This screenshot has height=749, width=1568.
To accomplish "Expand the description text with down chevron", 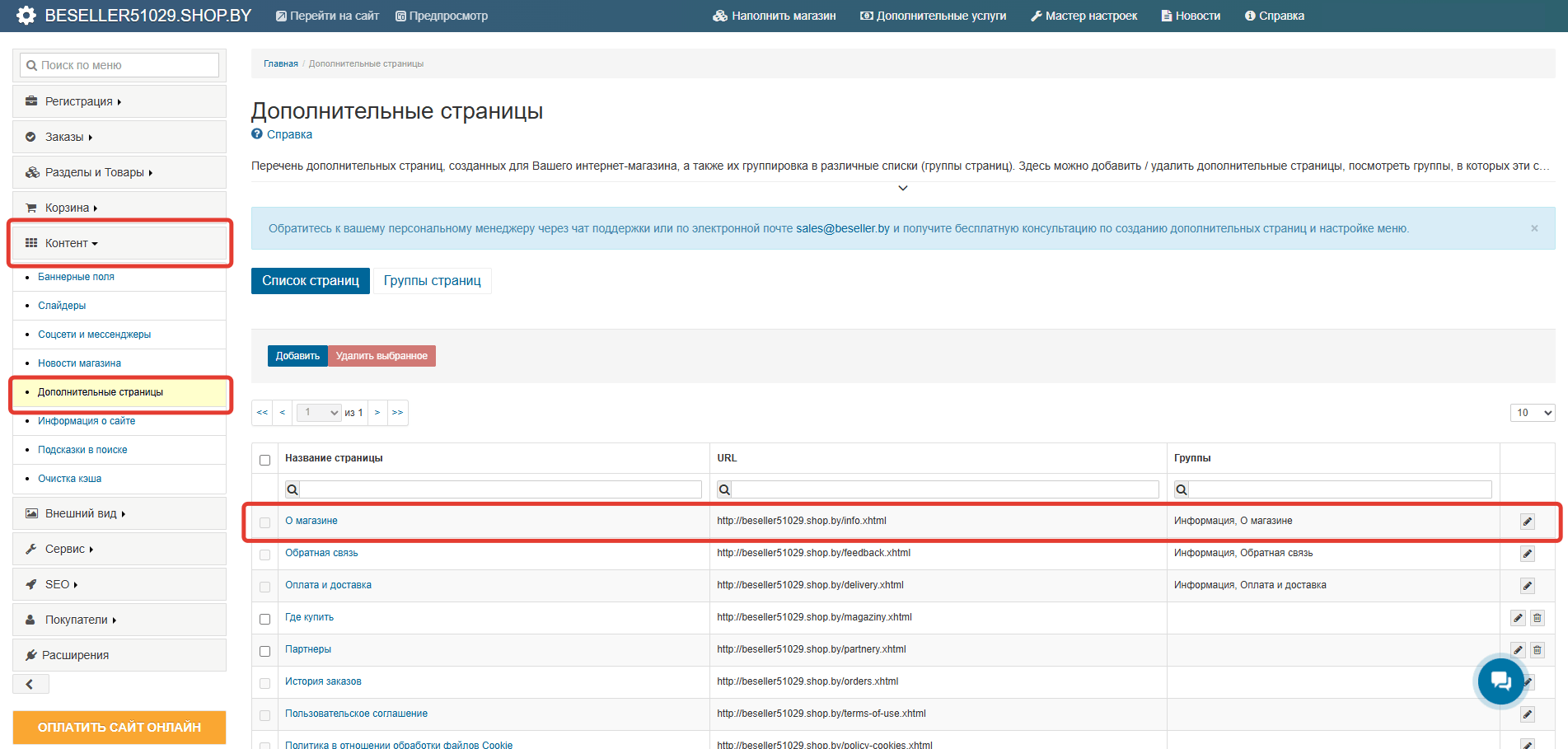I will [902, 188].
